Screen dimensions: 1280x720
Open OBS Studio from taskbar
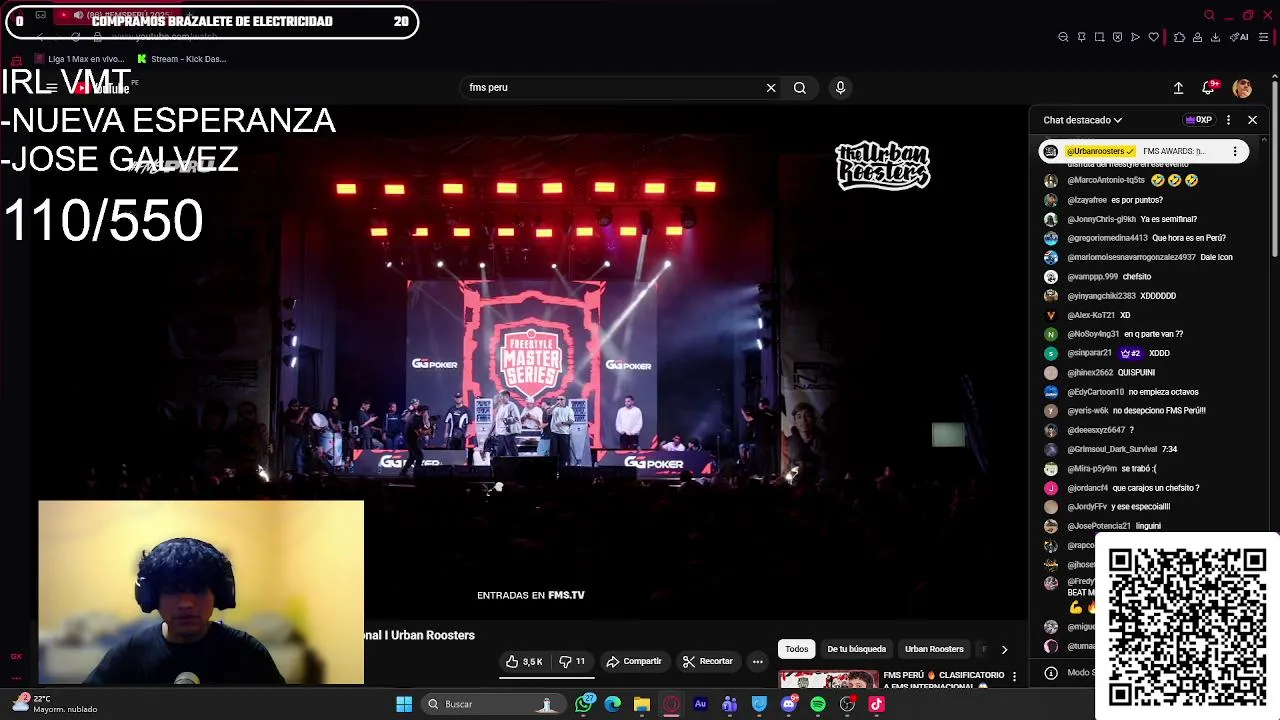[x=847, y=705]
